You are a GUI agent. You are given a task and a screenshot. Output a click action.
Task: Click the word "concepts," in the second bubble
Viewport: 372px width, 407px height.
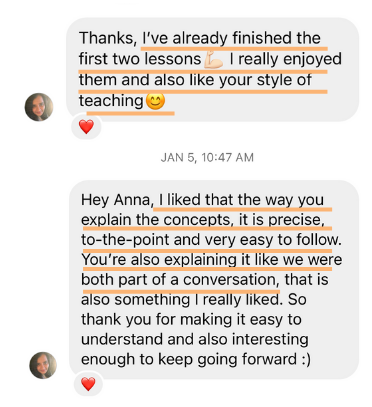pyautogui.click(x=198, y=220)
